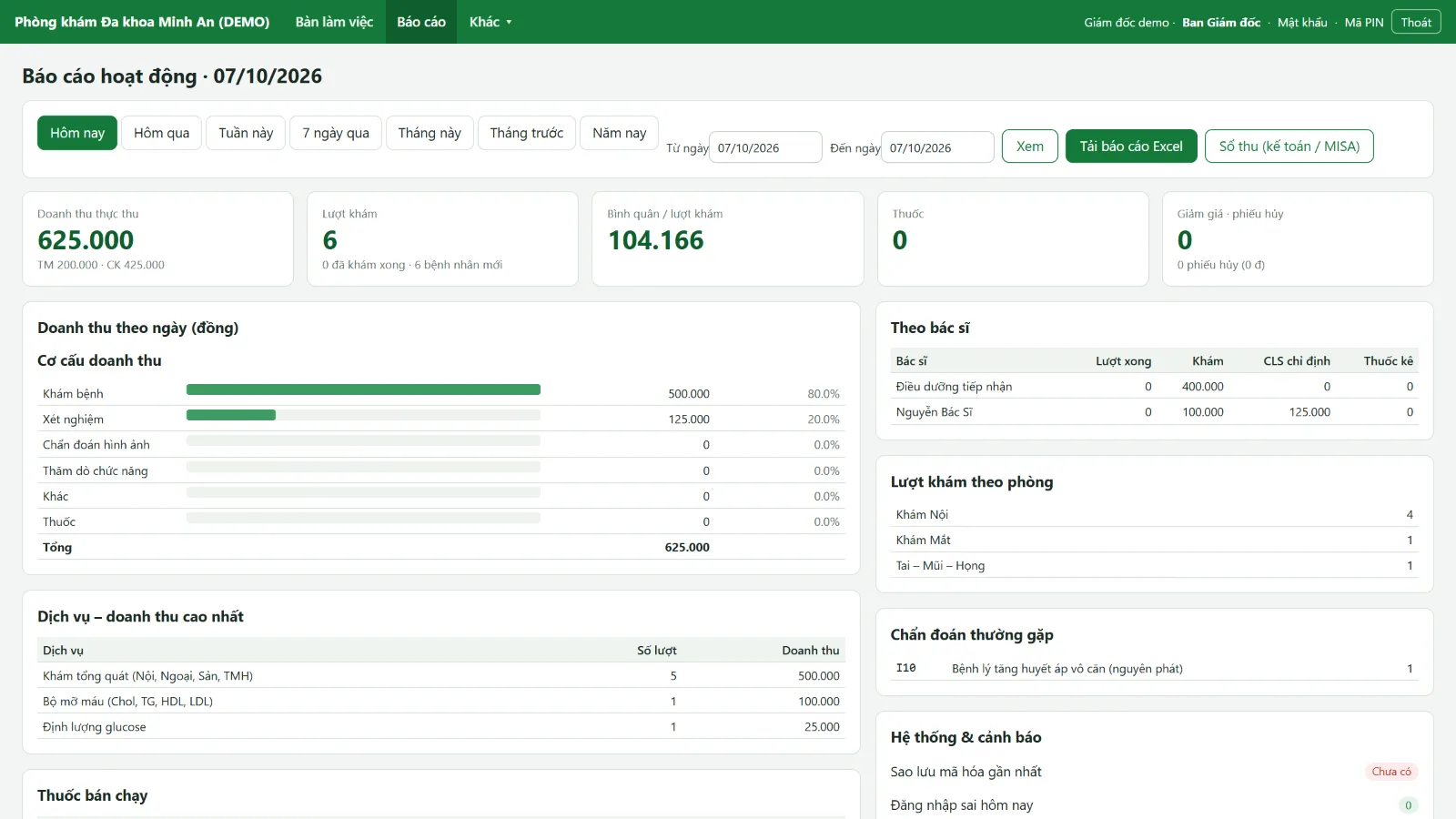
Task: Click the clinic name Phòng khám Đa khoa Minh An
Action: pyautogui.click(x=142, y=22)
